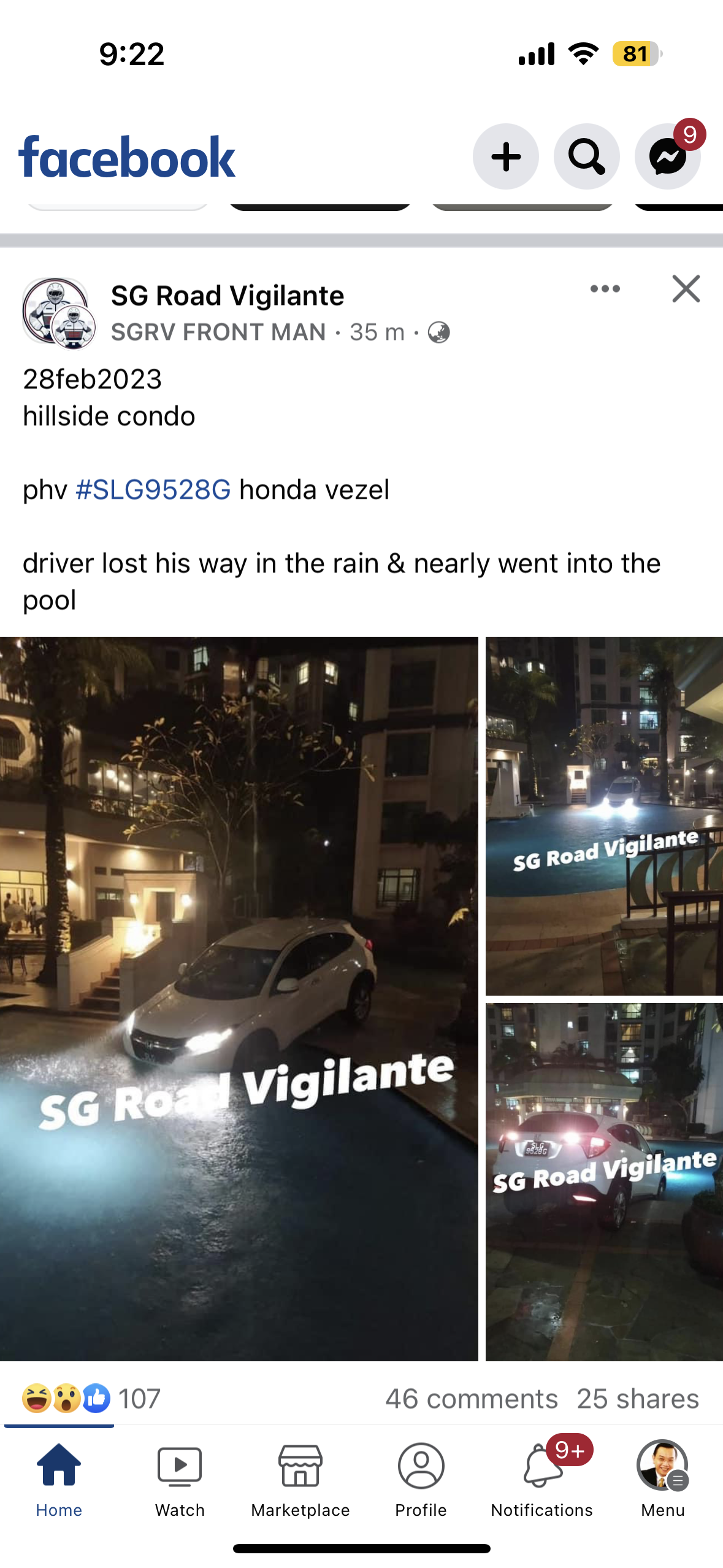View the 107 reactions list

(91, 1399)
